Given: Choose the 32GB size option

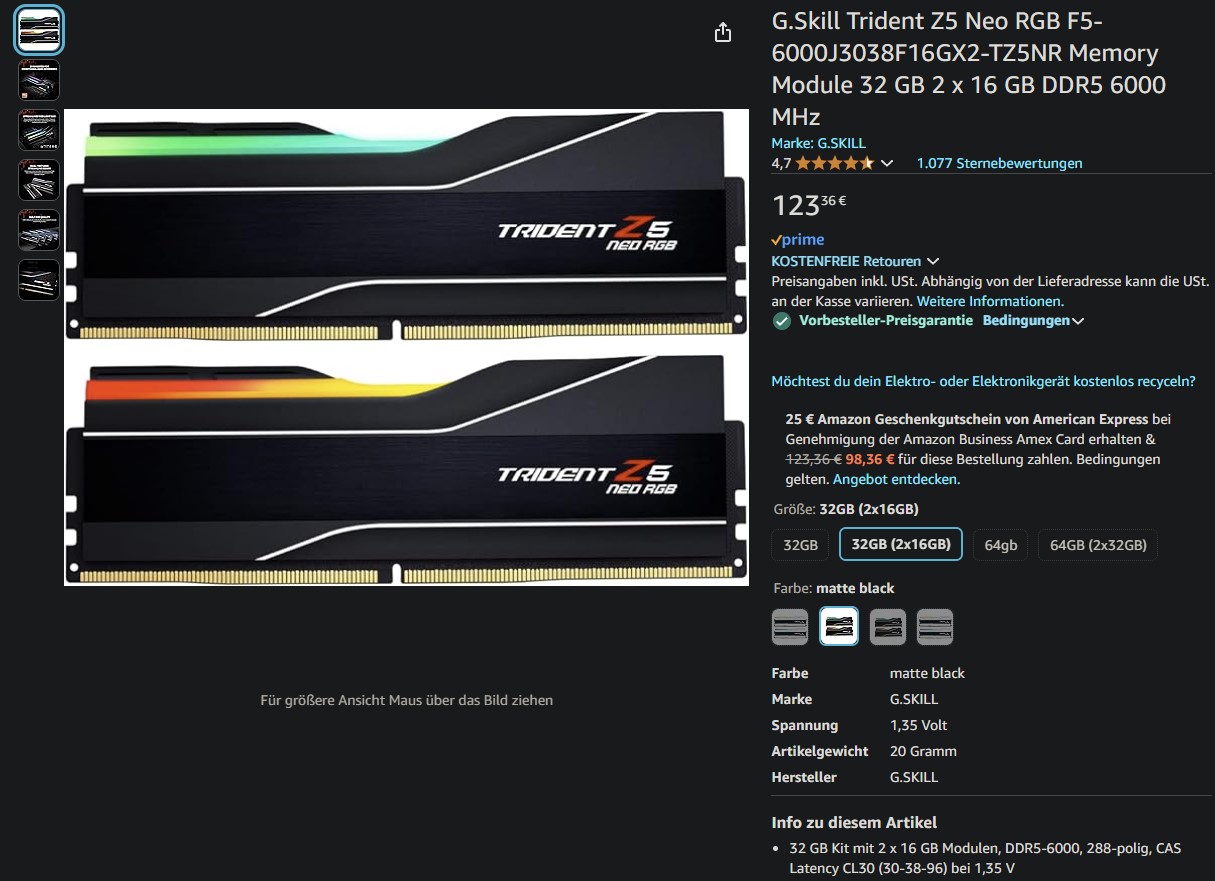Looking at the screenshot, I should coord(801,545).
